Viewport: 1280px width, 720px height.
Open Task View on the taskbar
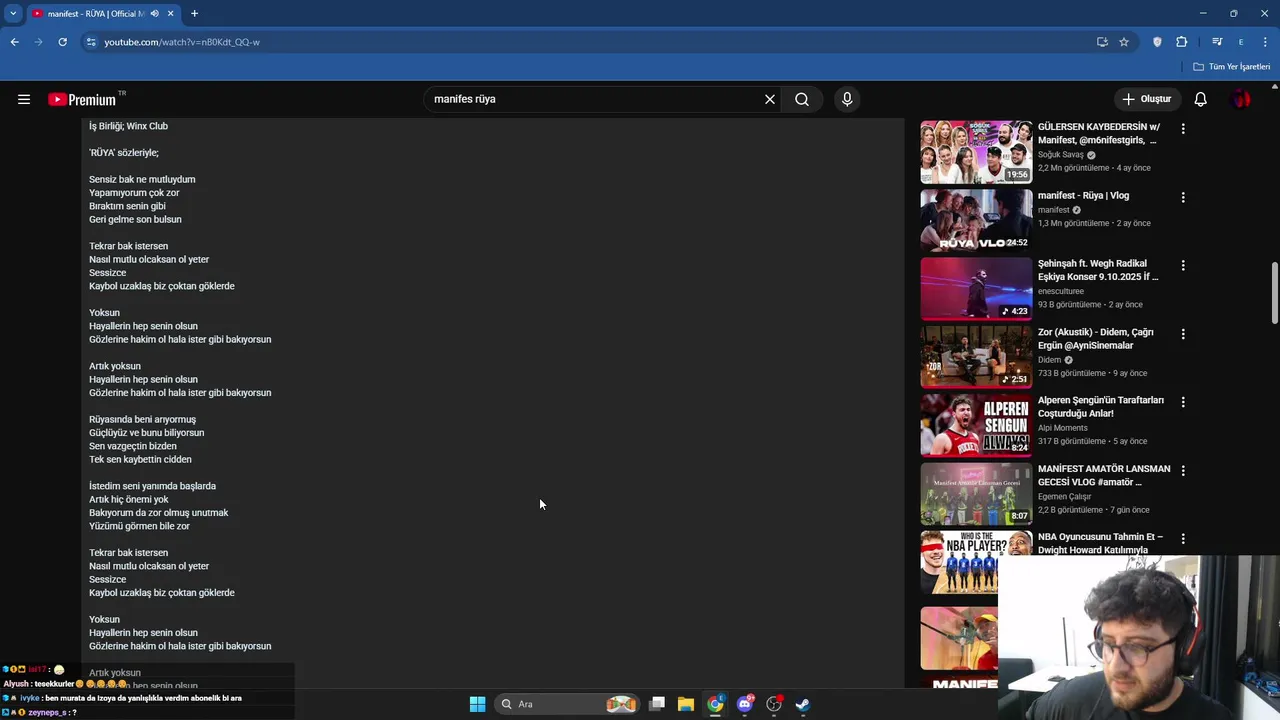click(x=657, y=704)
